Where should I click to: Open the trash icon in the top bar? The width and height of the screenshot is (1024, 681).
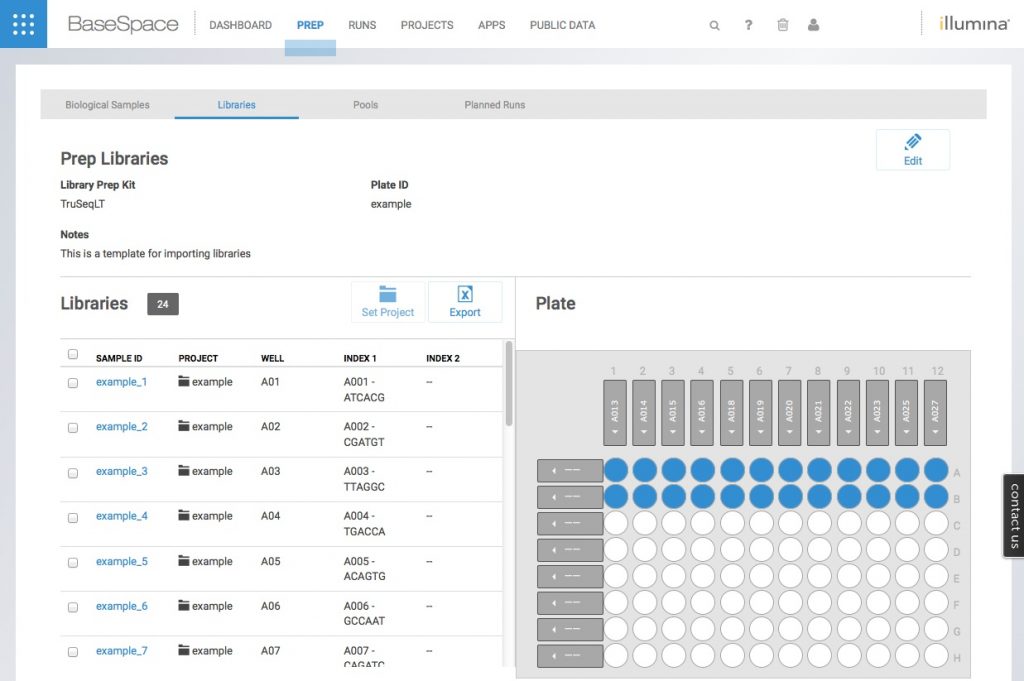click(x=782, y=24)
